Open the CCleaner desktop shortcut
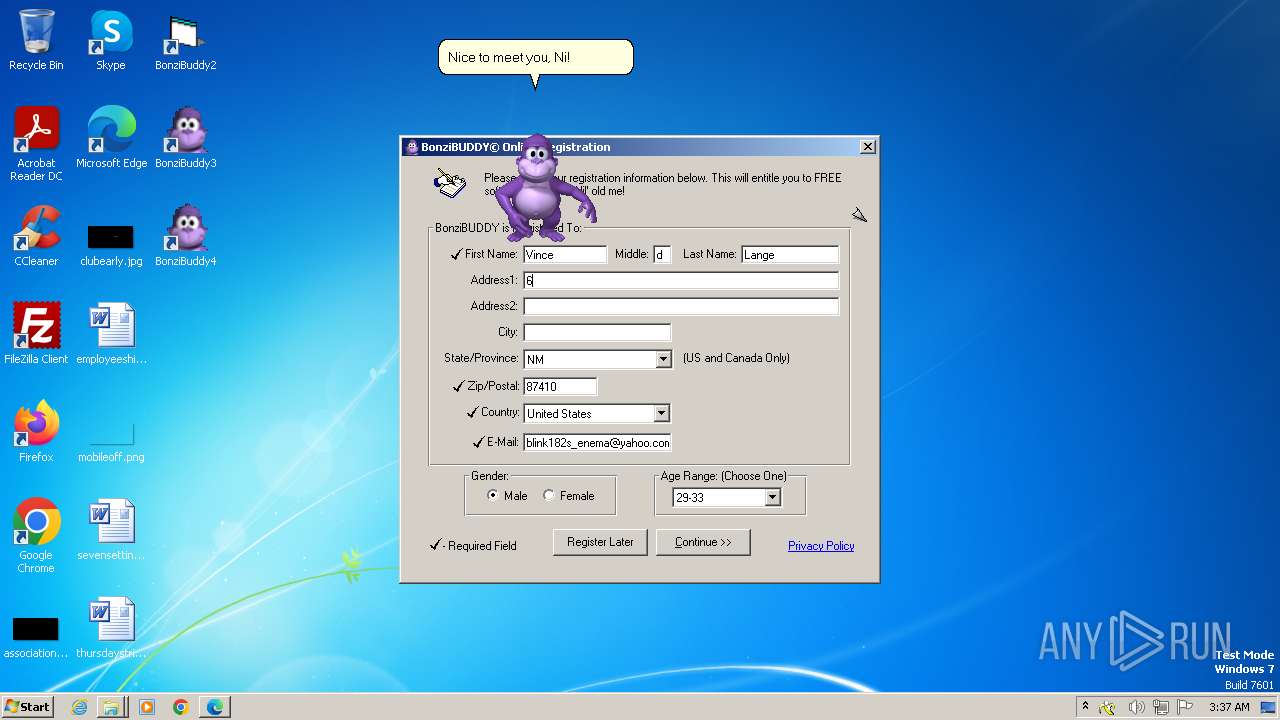 pyautogui.click(x=36, y=236)
